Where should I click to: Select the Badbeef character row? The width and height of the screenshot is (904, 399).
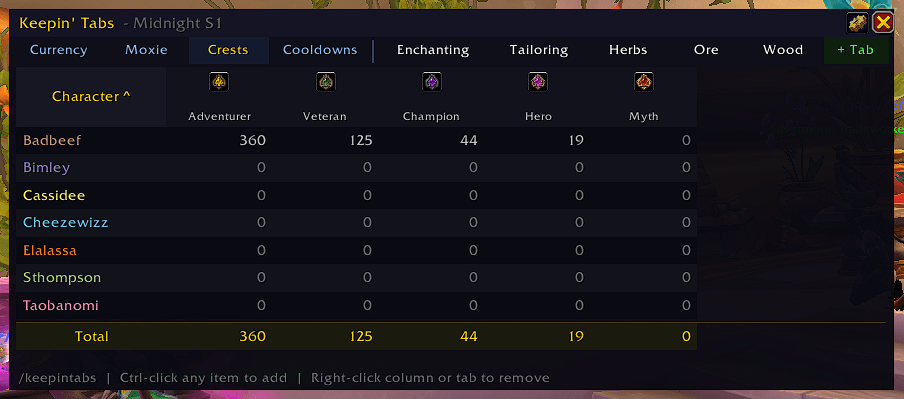[x=356, y=140]
